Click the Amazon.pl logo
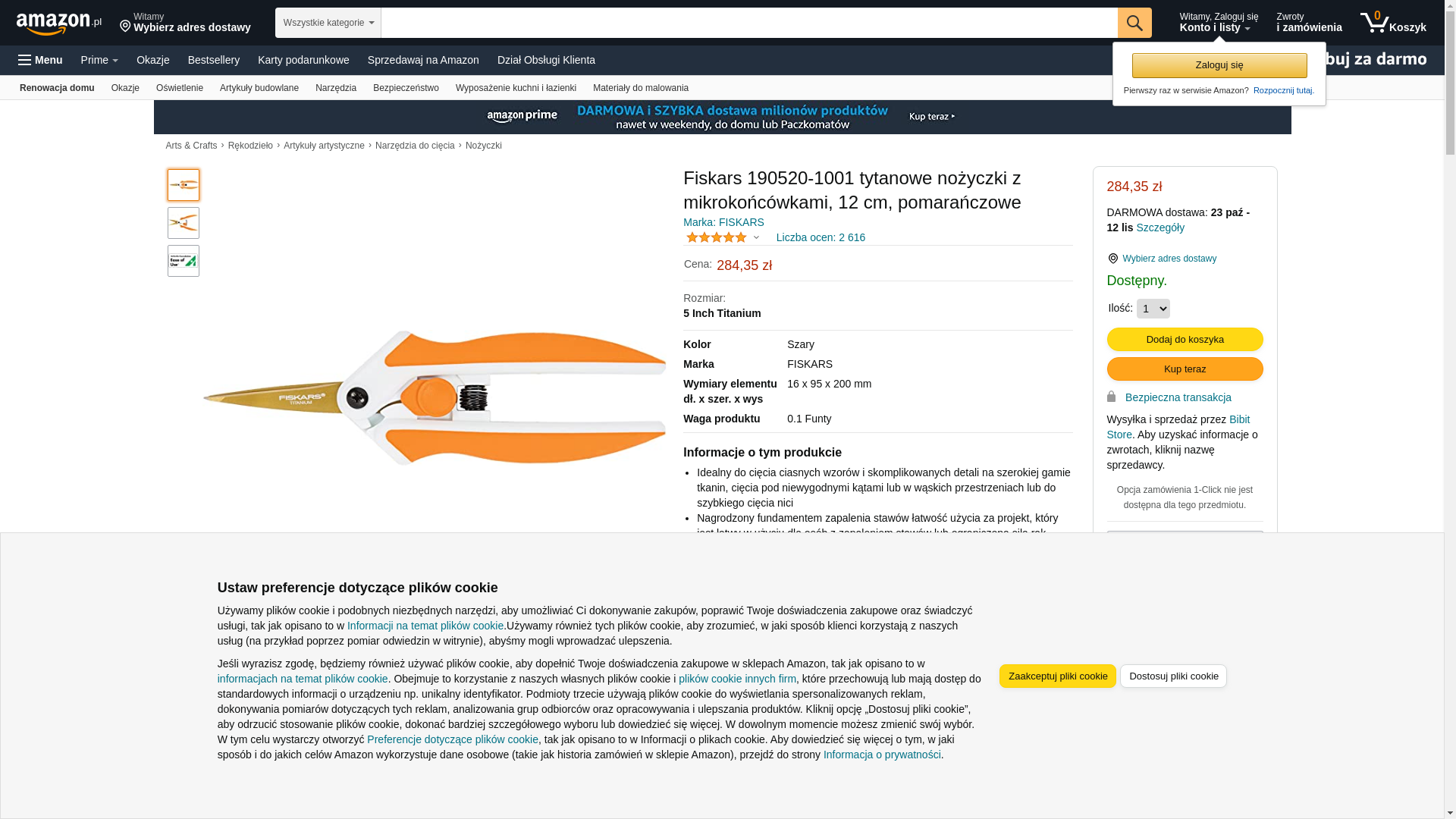Image resolution: width=1456 pixels, height=819 pixels. [58, 23]
